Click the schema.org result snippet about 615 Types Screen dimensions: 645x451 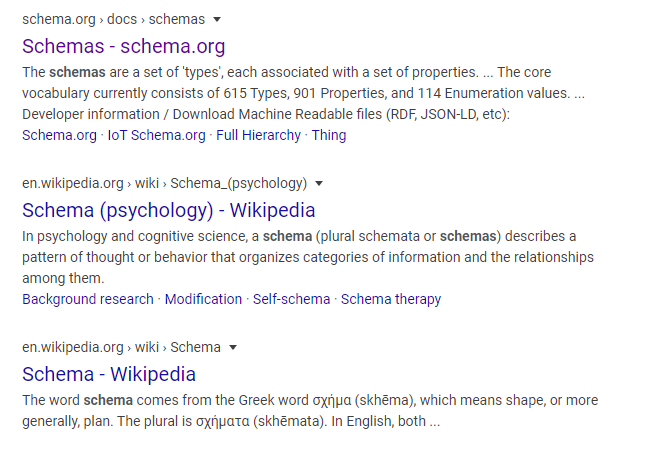pos(304,93)
